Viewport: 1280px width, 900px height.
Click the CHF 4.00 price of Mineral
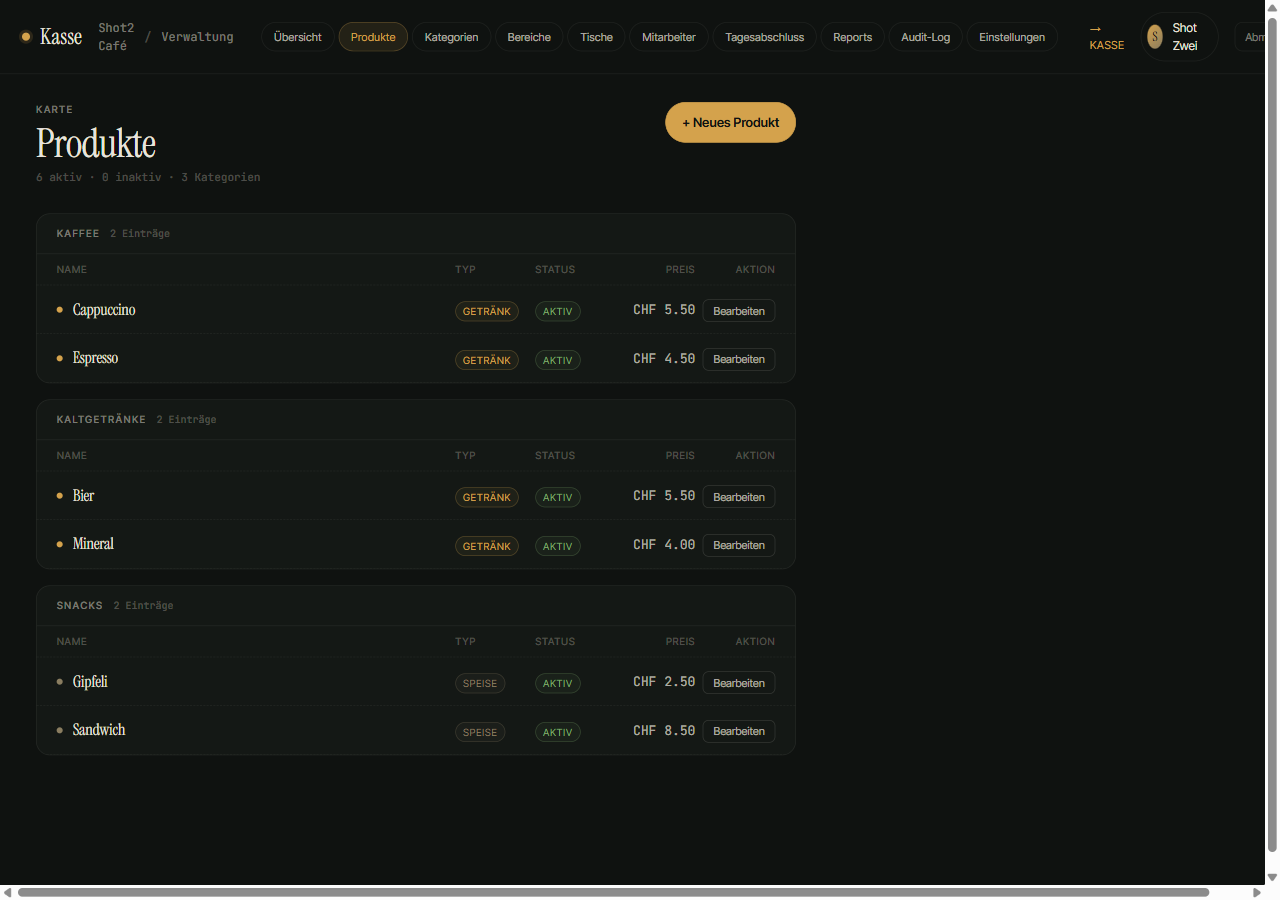tap(664, 545)
